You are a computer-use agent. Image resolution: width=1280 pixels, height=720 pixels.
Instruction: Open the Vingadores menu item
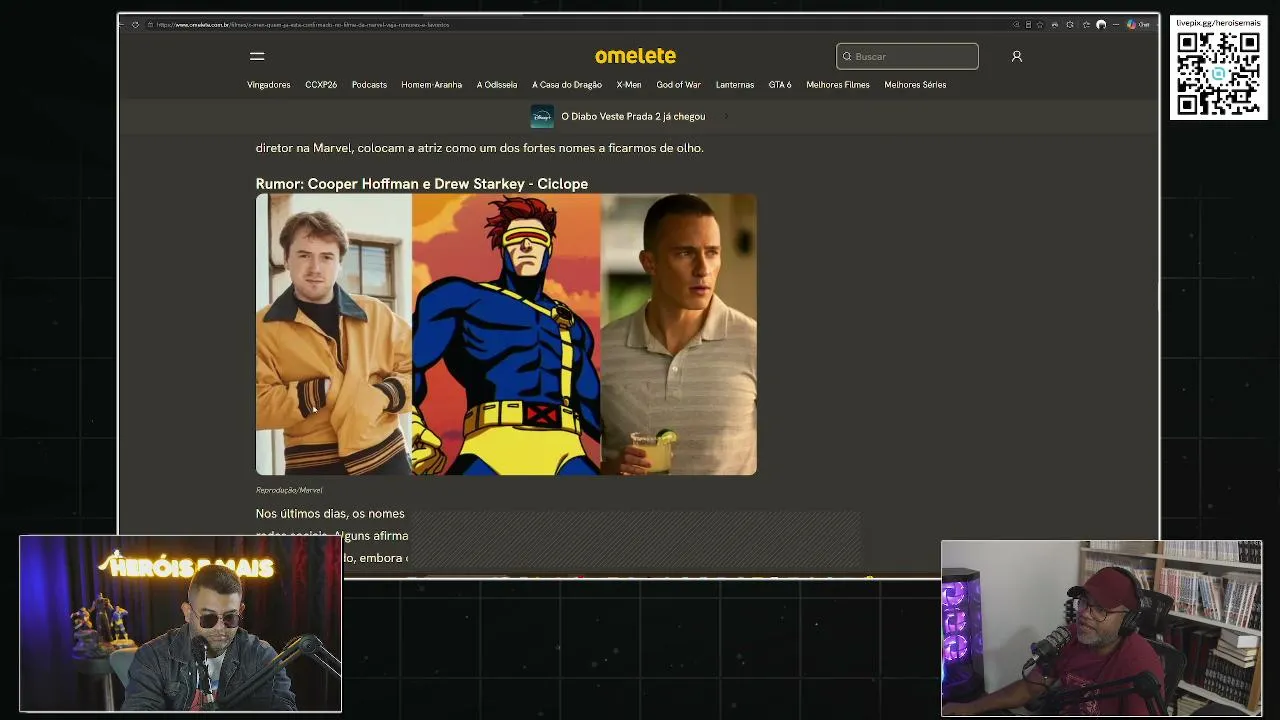pos(269,85)
